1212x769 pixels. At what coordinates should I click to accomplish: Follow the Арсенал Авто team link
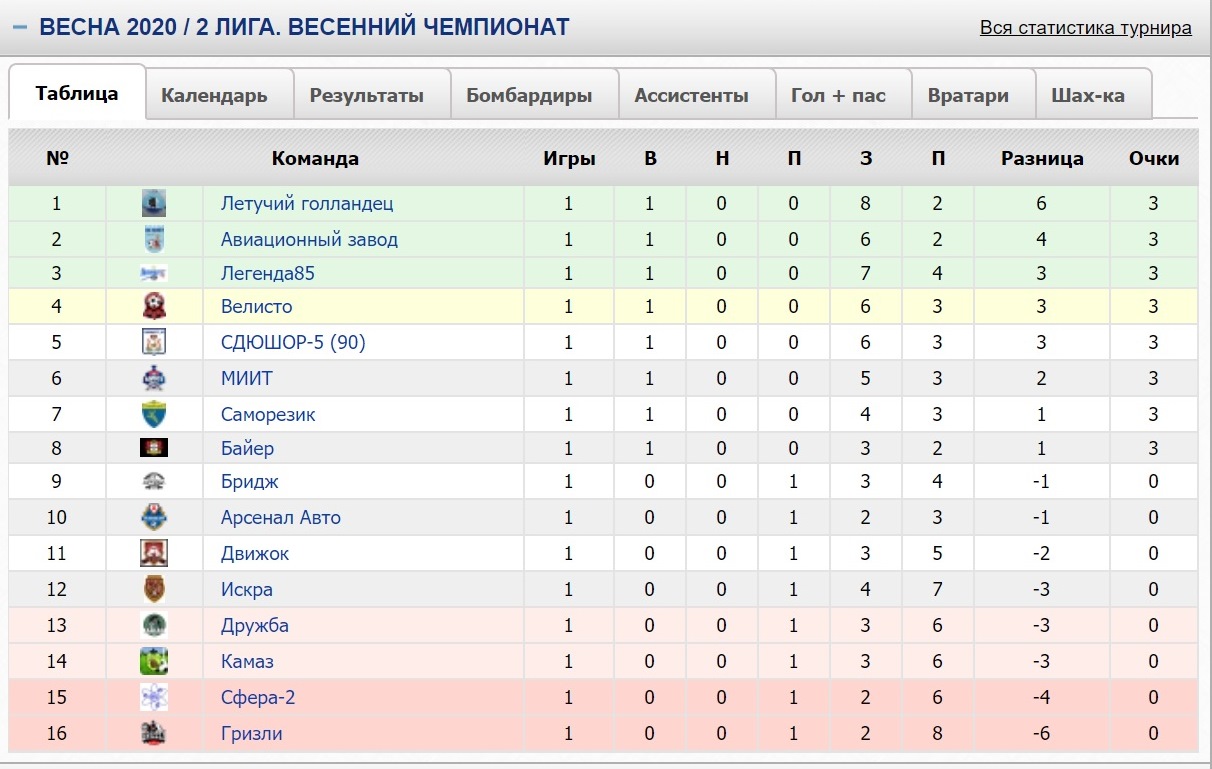click(x=281, y=517)
